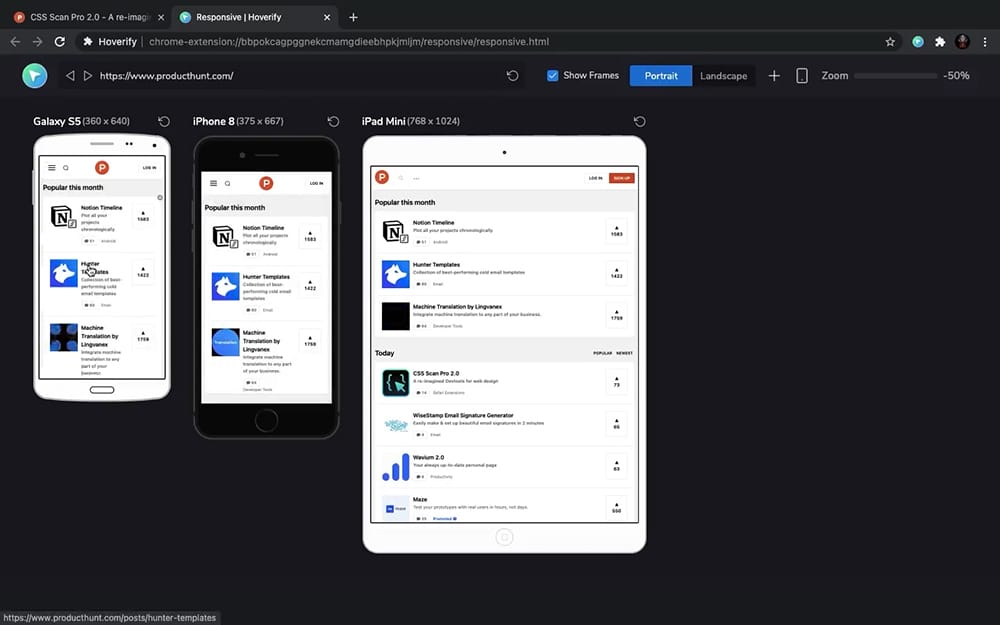This screenshot has height=625, width=1000.
Task: Go back in Chrome browser
Action: pyautogui.click(x=15, y=42)
